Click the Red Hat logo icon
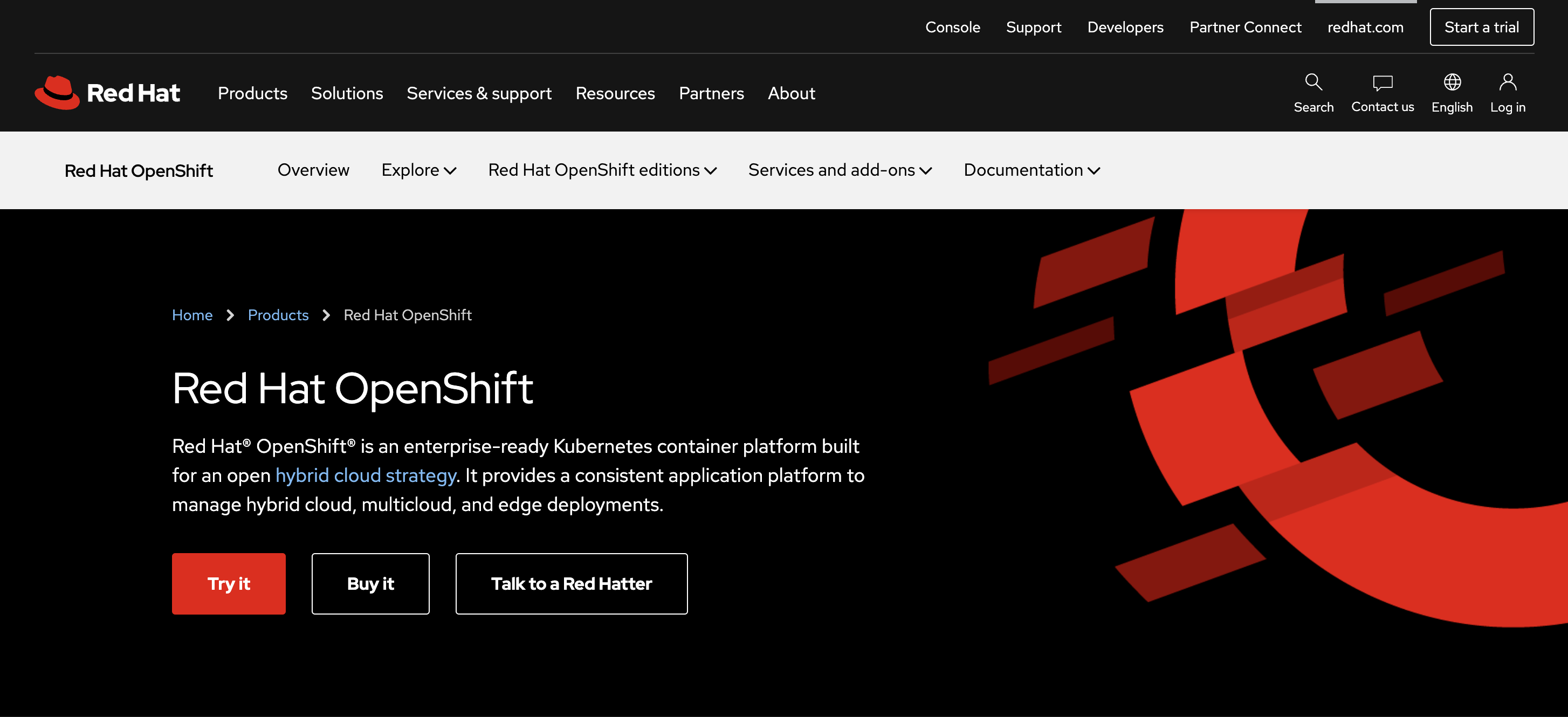The width and height of the screenshot is (1568, 717). click(55, 92)
